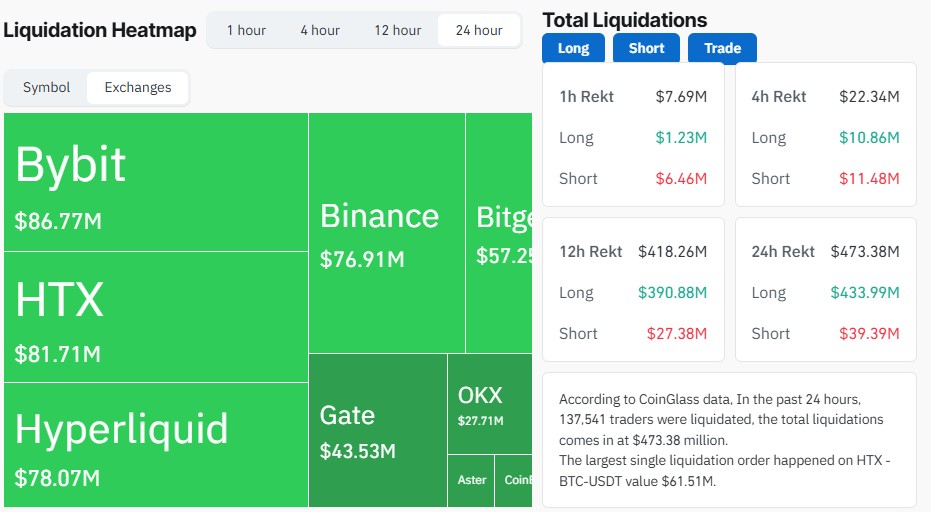The width and height of the screenshot is (931, 512).
Task: Open the OKX $27.71M heatmap tile
Action: (x=489, y=404)
